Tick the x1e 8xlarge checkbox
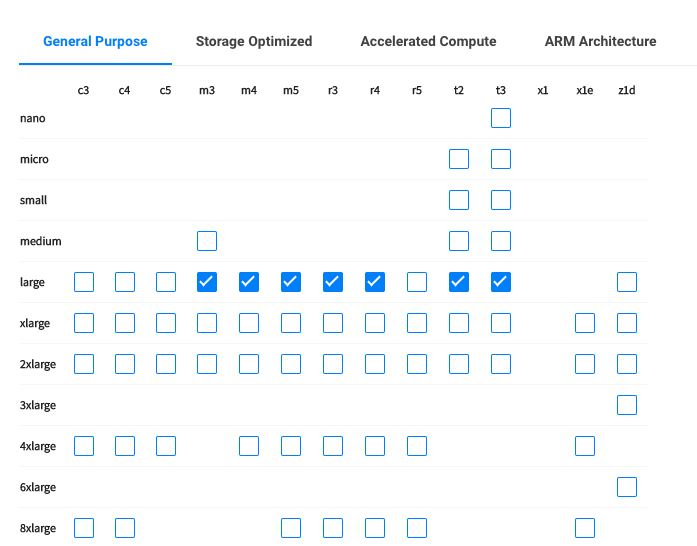 [585, 528]
